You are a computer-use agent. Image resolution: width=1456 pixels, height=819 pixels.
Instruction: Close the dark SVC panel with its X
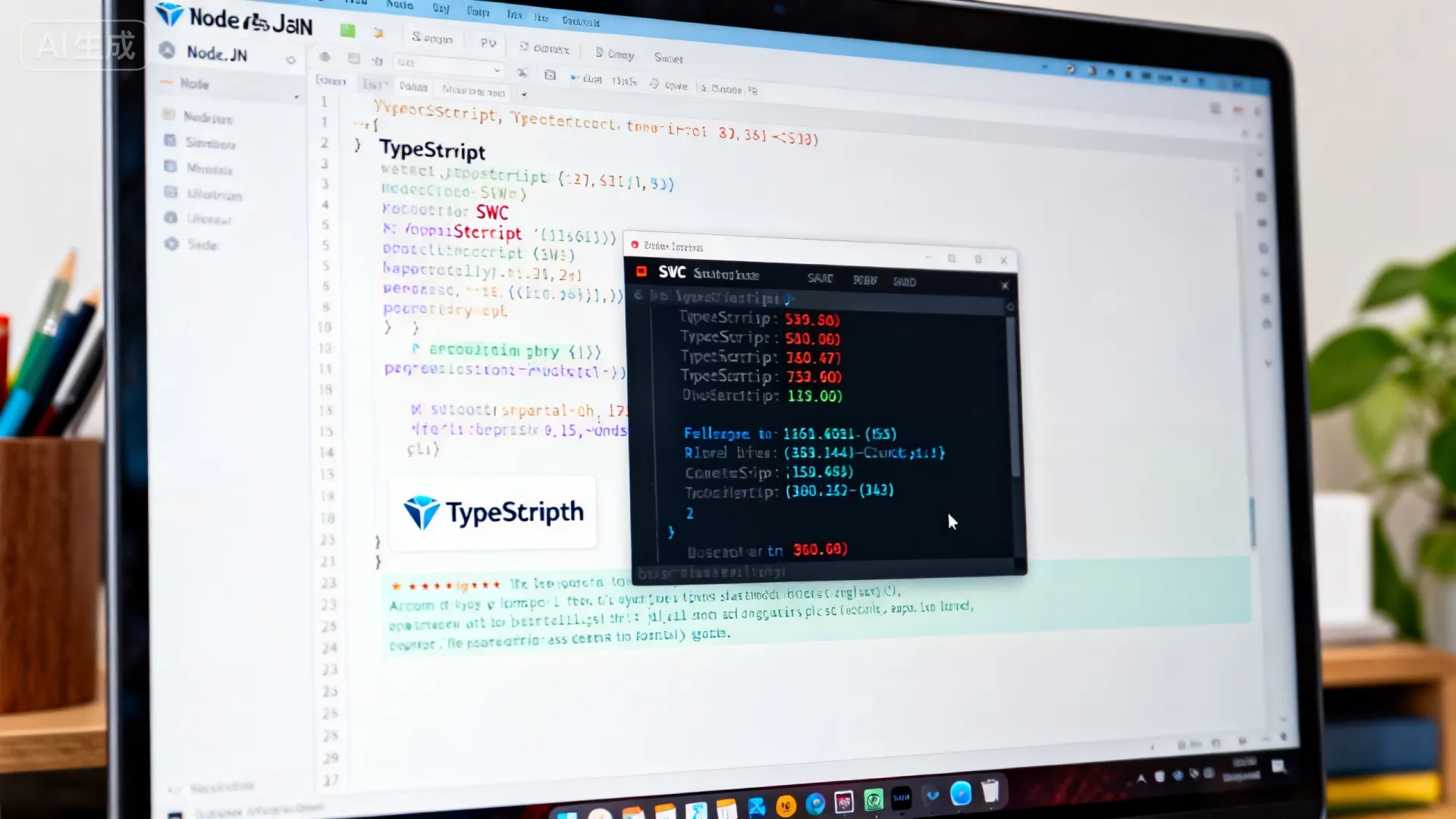point(1005,285)
